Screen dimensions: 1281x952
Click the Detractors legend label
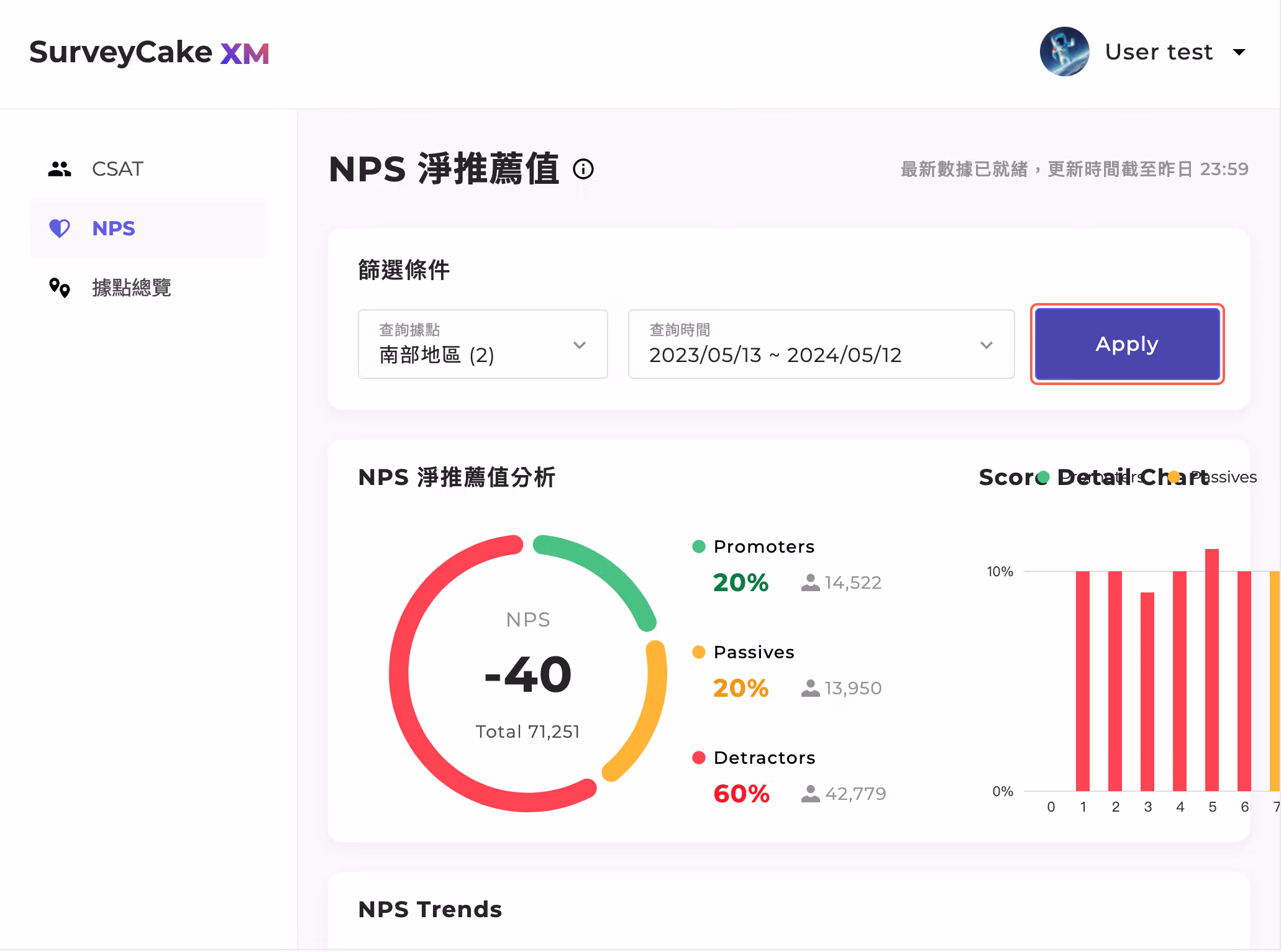pos(765,758)
